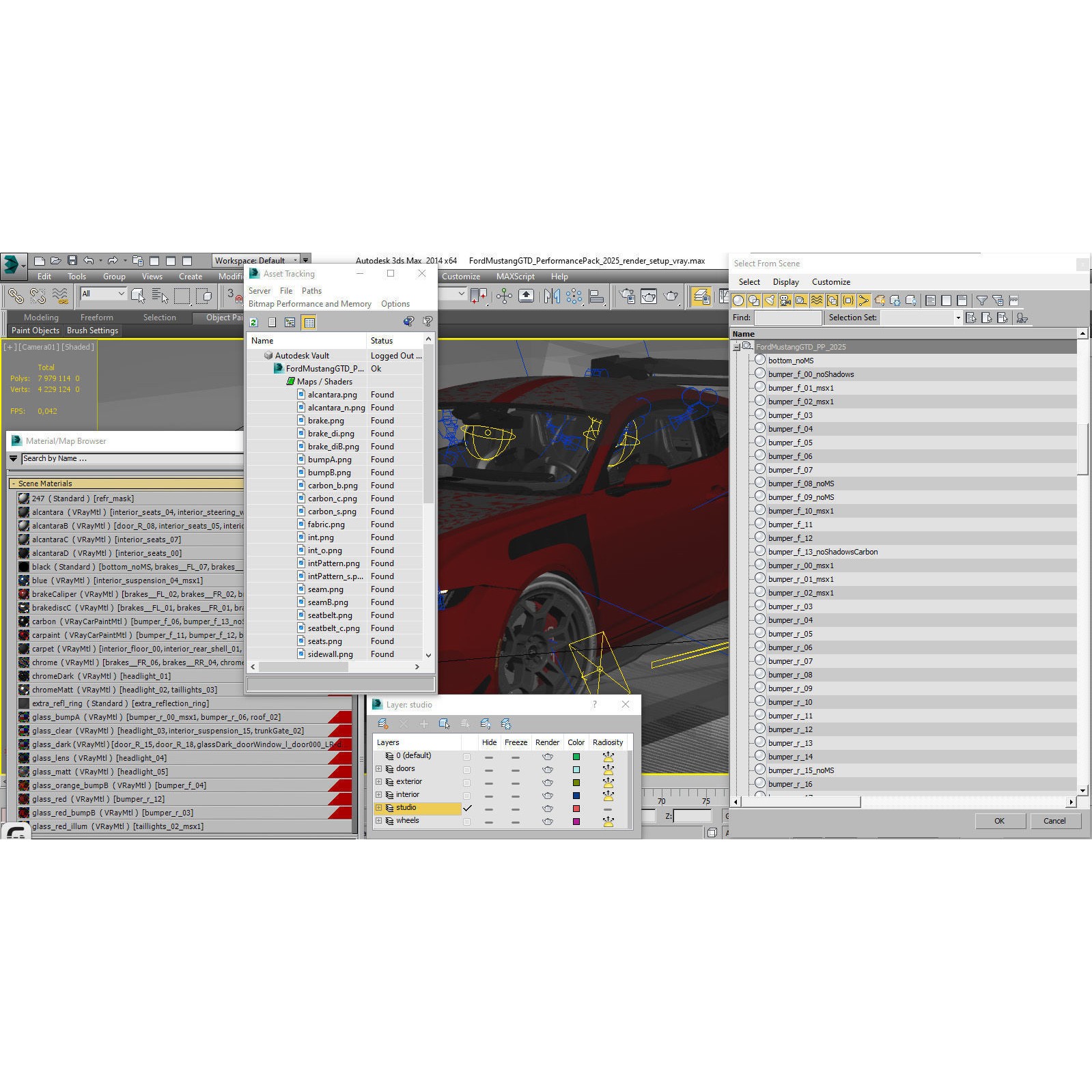This screenshot has width=1092, height=1092.
Task: Click OK in Select From Scene
Action: [1000, 821]
